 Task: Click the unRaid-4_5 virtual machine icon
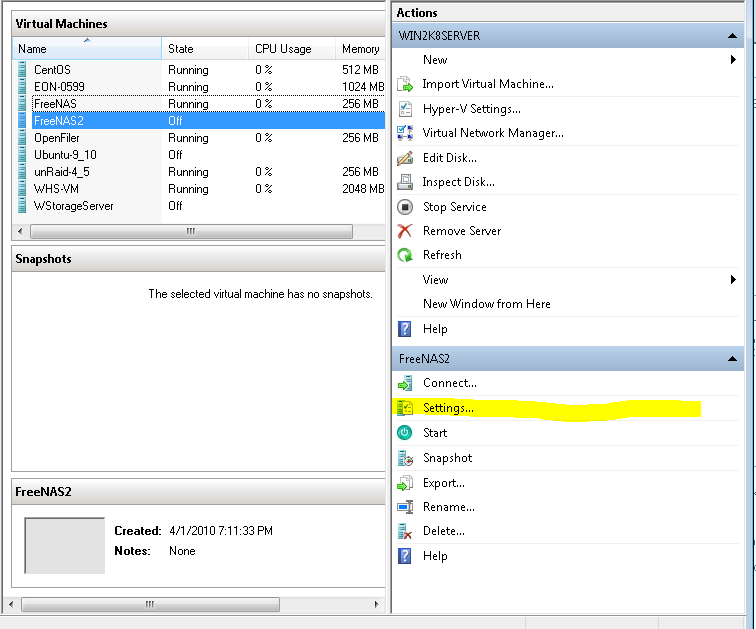[x=22, y=172]
